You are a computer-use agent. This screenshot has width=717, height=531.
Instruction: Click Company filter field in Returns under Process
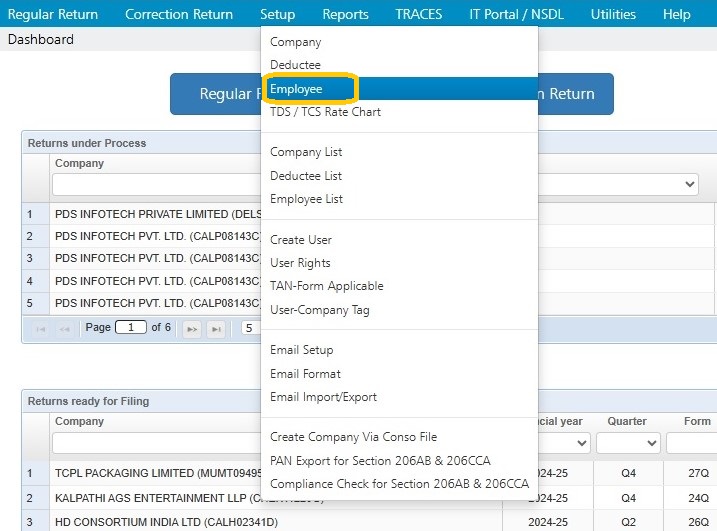(x=156, y=184)
